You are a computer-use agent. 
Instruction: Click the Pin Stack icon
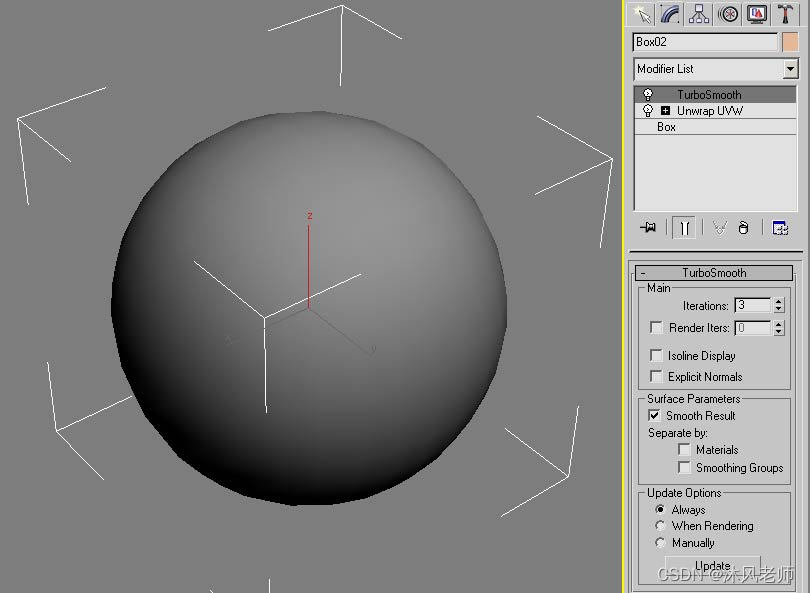point(648,227)
